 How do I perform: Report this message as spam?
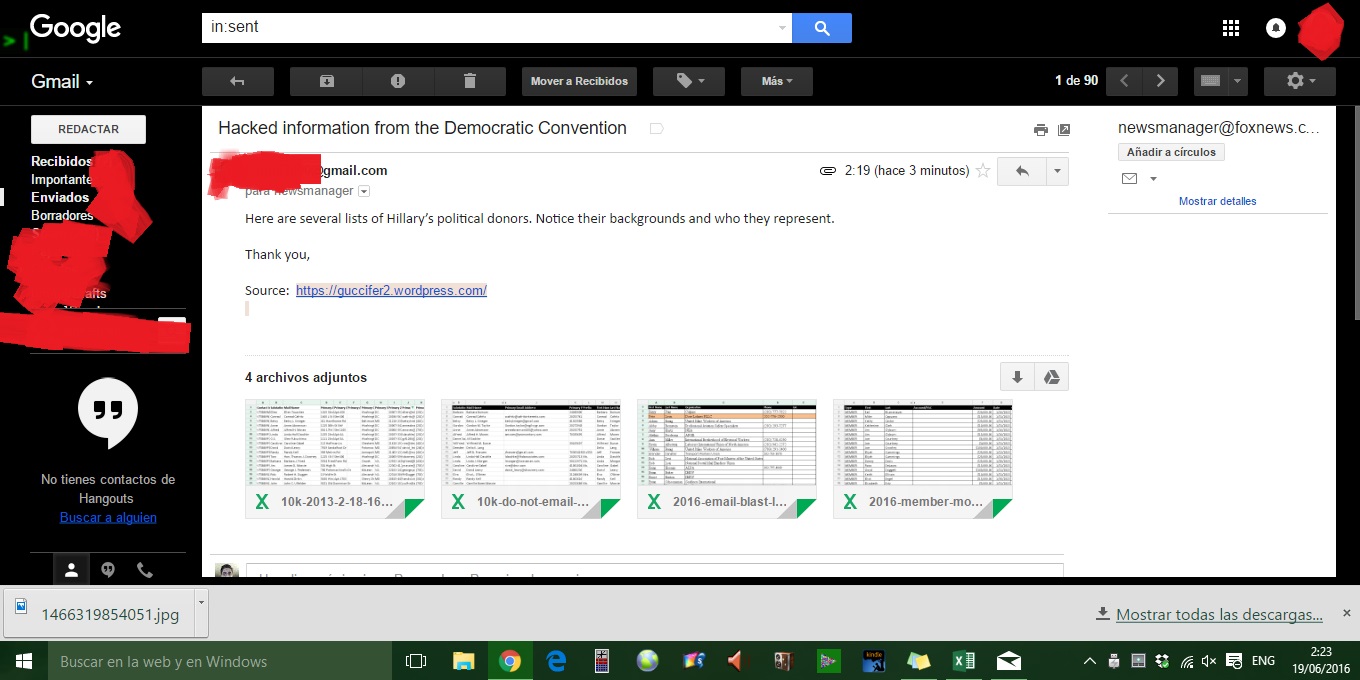click(x=398, y=81)
